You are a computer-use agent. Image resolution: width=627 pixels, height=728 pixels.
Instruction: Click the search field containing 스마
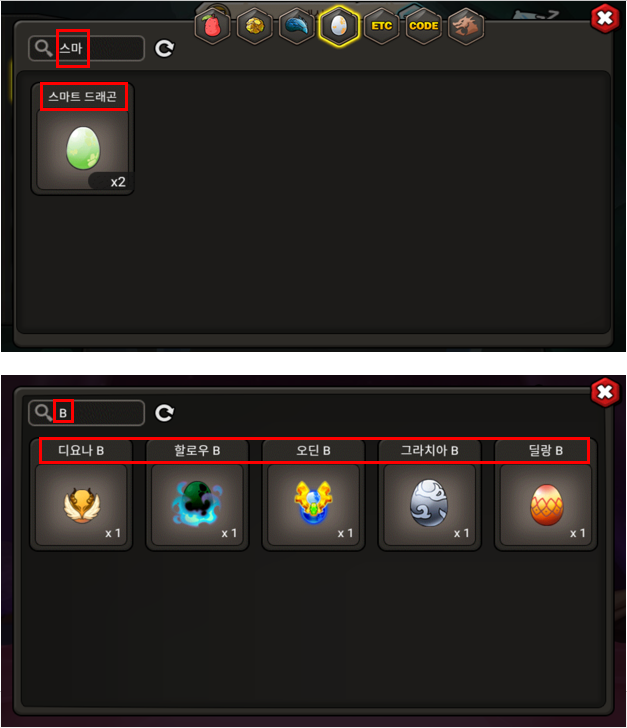[86, 48]
